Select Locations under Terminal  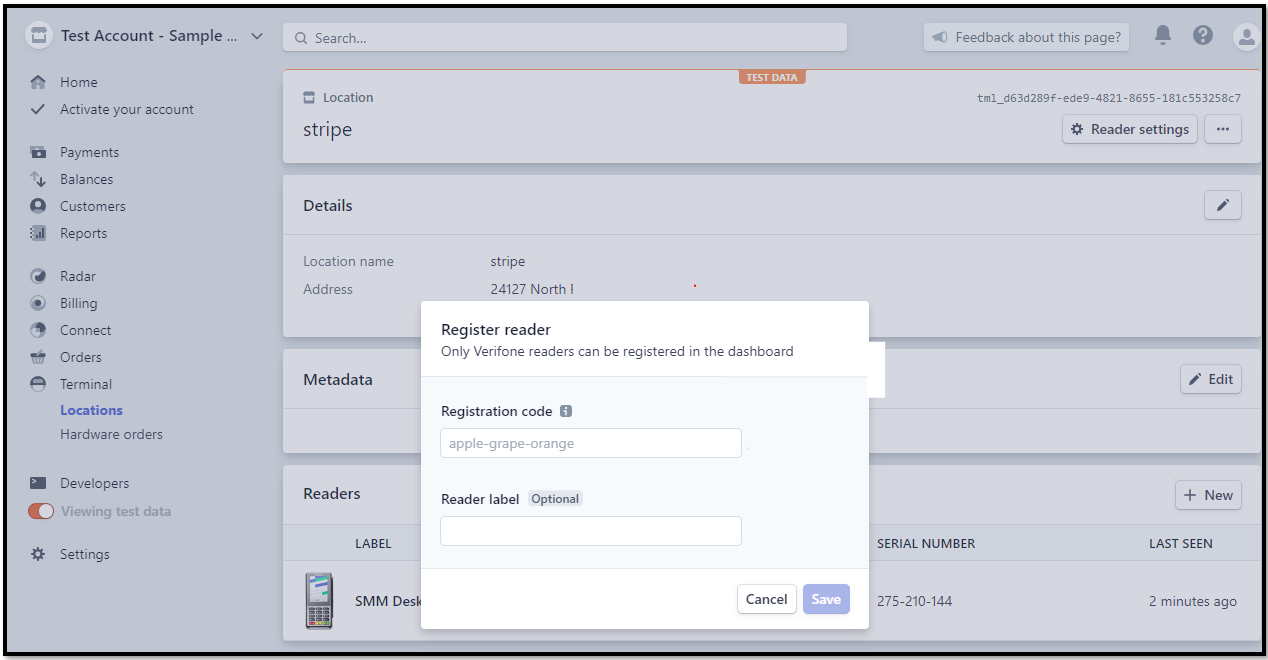point(91,410)
